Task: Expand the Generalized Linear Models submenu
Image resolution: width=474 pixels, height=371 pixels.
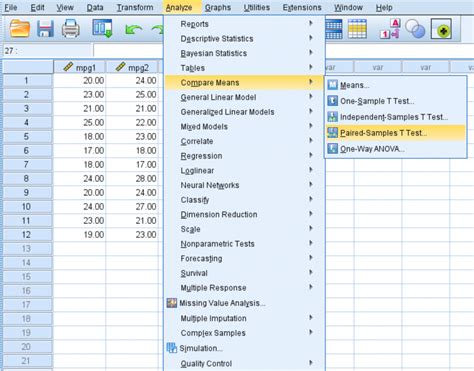Action: (x=244, y=112)
